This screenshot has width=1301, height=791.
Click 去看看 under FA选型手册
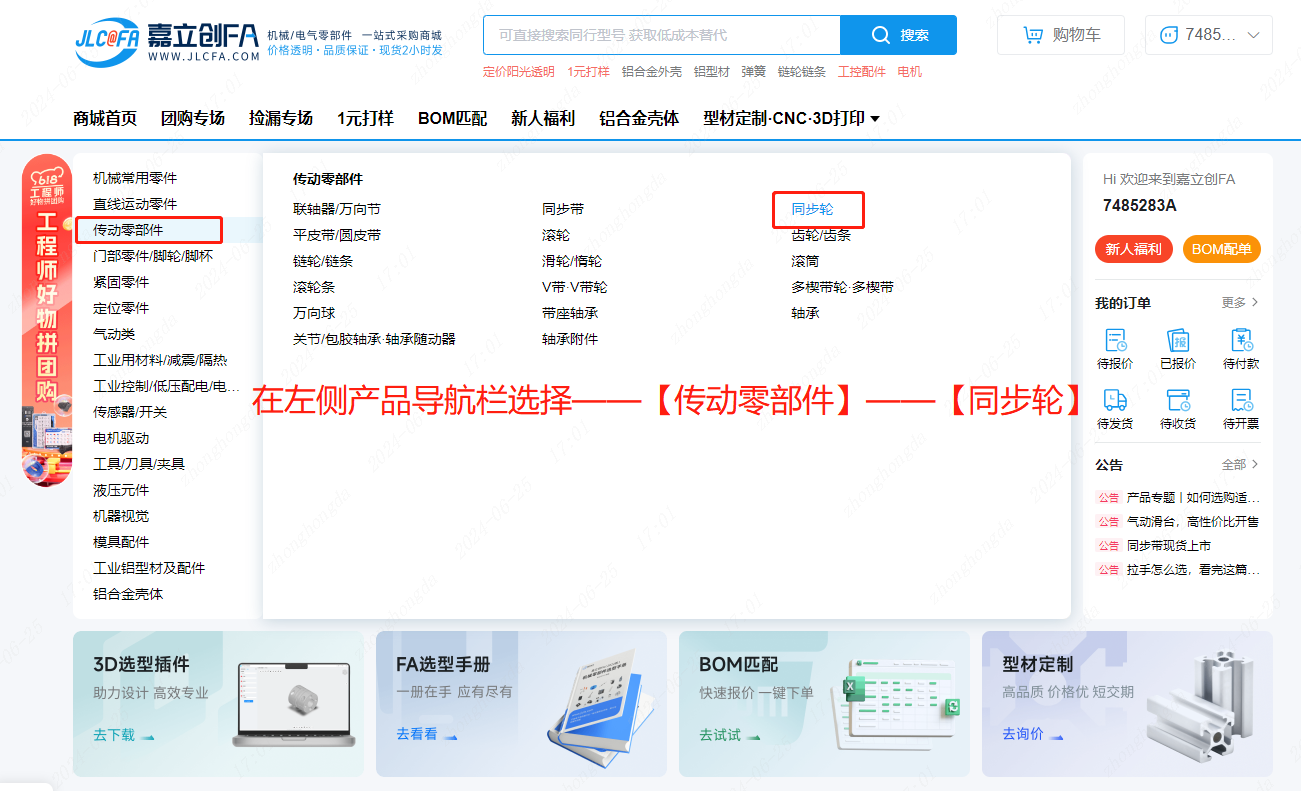(x=426, y=734)
